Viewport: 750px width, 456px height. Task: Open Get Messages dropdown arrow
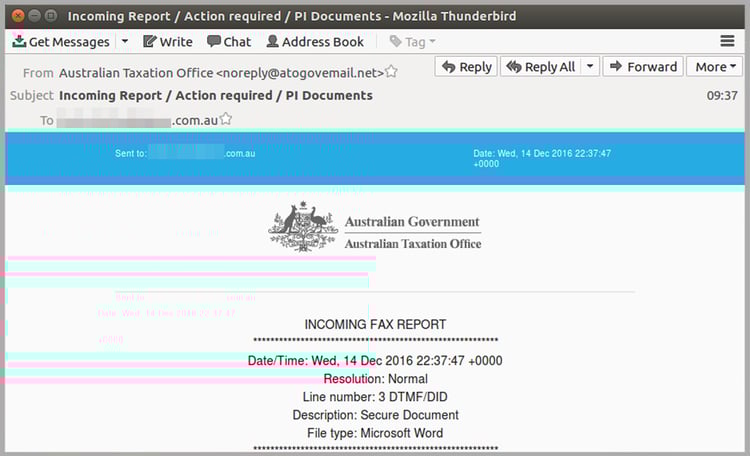pos(125,42)
